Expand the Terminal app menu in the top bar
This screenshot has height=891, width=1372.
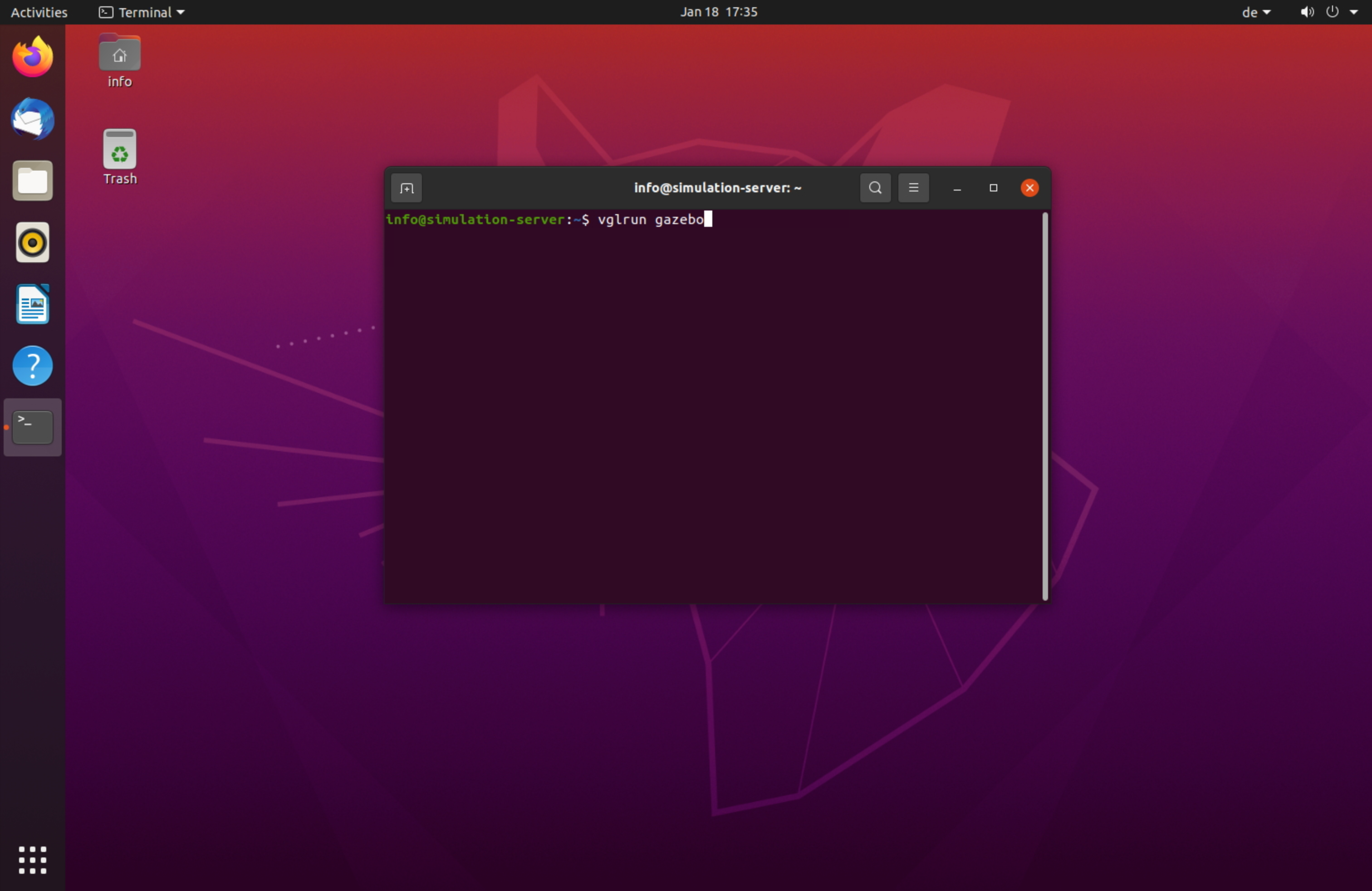click(142, 12)
